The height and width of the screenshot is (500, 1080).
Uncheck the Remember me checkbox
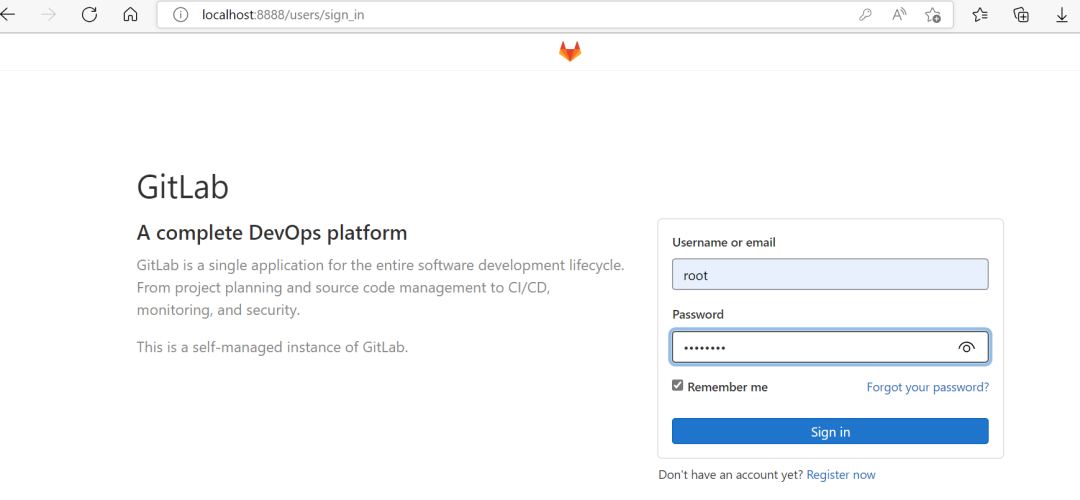pos(678,386)
